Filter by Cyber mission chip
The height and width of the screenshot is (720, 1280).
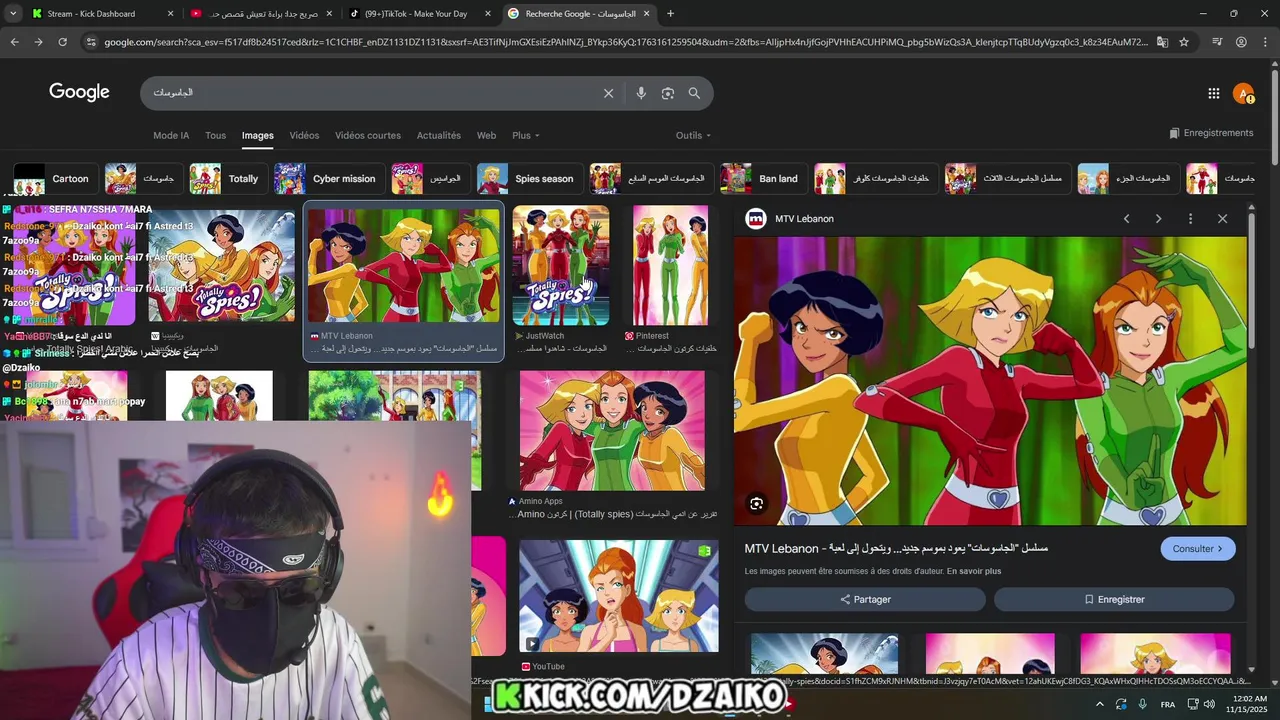coord(330,179)
